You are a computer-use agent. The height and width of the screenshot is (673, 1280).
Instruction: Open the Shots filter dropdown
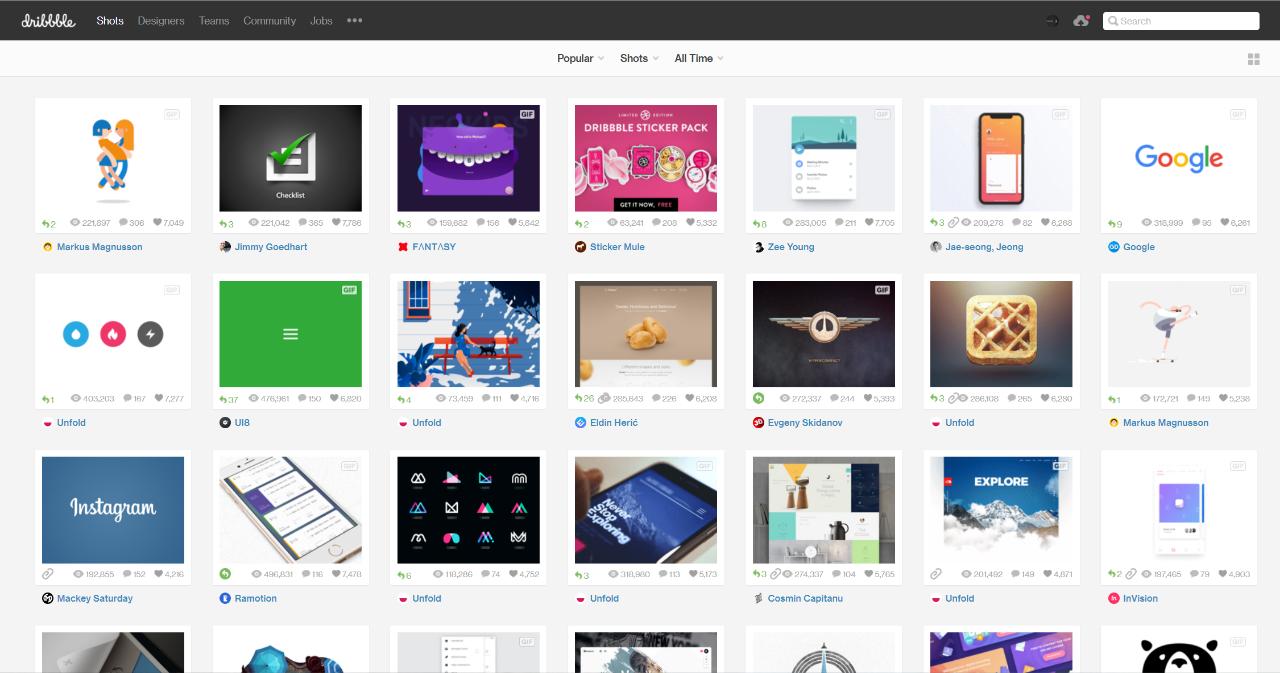639,58
